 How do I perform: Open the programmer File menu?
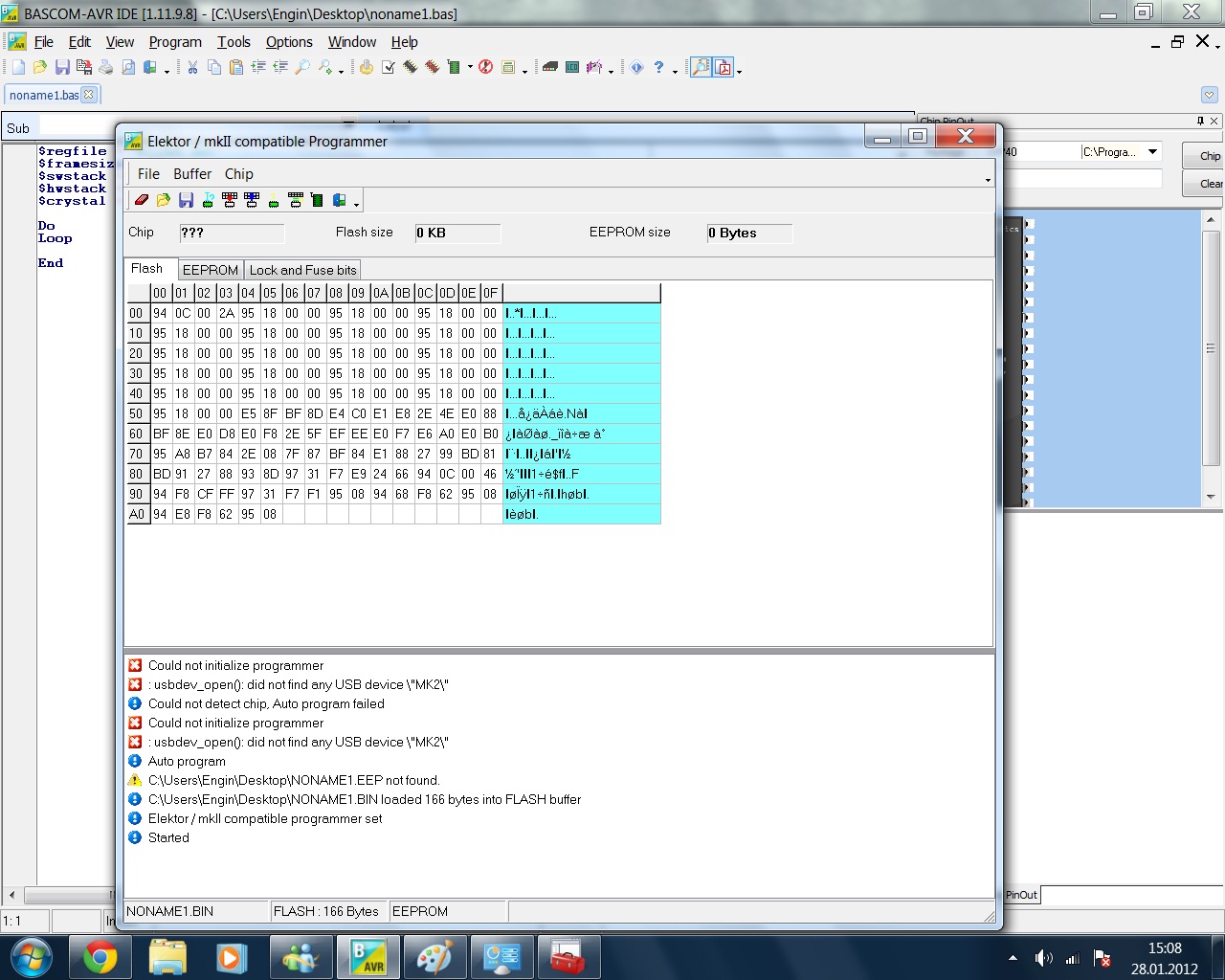148,174
